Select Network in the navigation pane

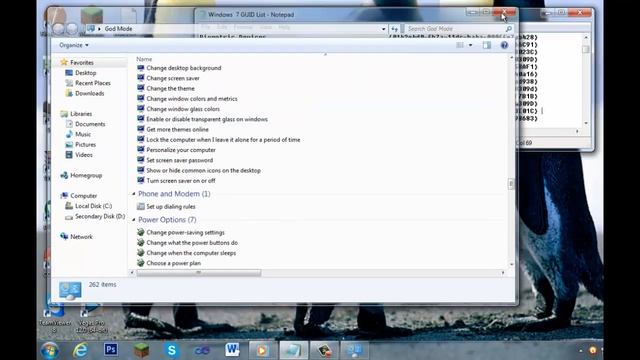tap(81, 236)
